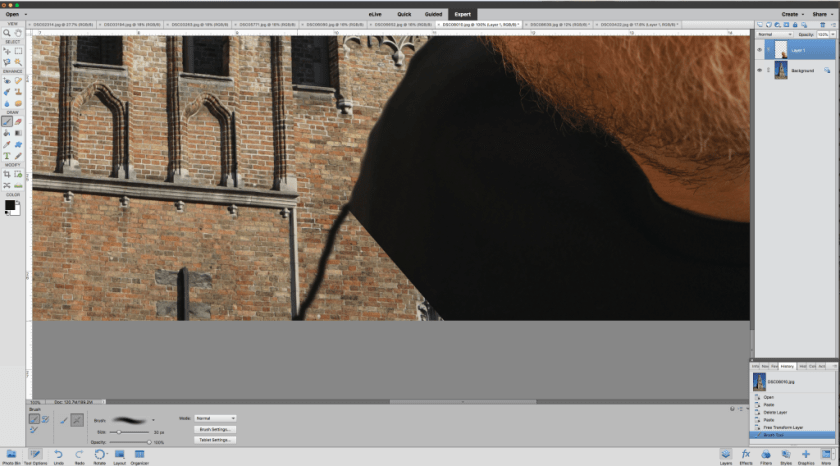Select the Crop tool
Image resolution: width=840 pixels, height=466 pixels.
pyautogui.click(x=7, y=174)
